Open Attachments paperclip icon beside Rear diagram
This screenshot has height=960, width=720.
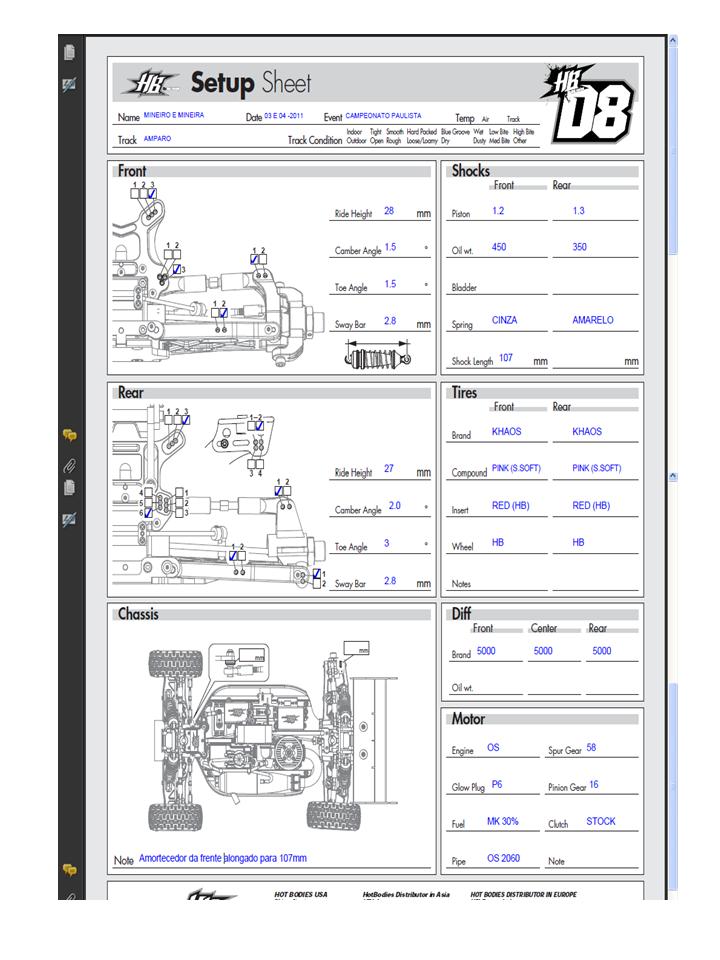pyautogui.click(x=69, y=466)
